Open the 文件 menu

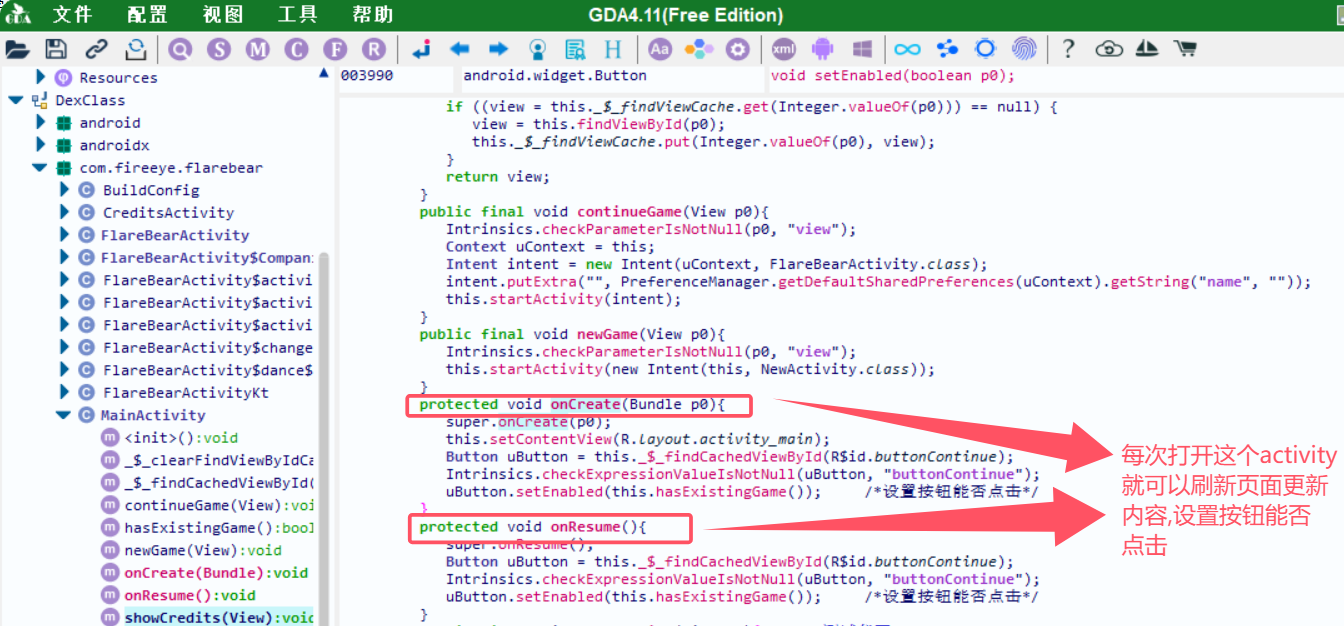[72, 15]
